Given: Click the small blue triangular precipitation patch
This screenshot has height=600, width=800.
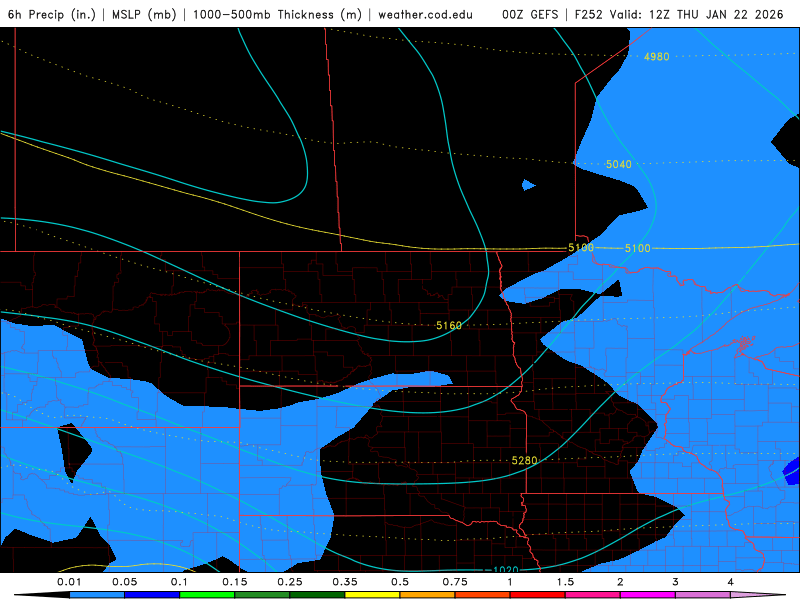Looking at the screenshot, I should coord(528,185).
